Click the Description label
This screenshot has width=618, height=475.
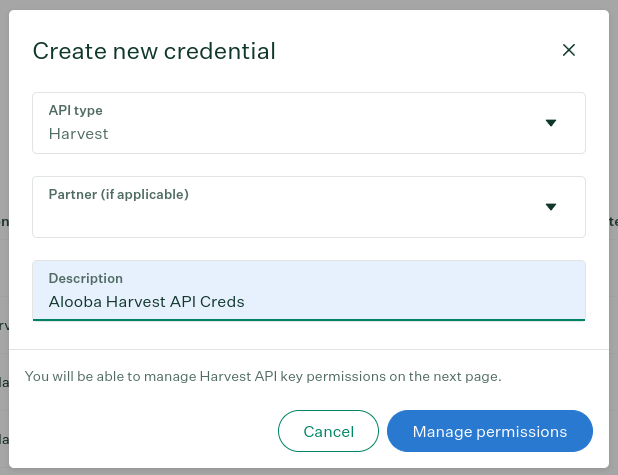(86, 278)
